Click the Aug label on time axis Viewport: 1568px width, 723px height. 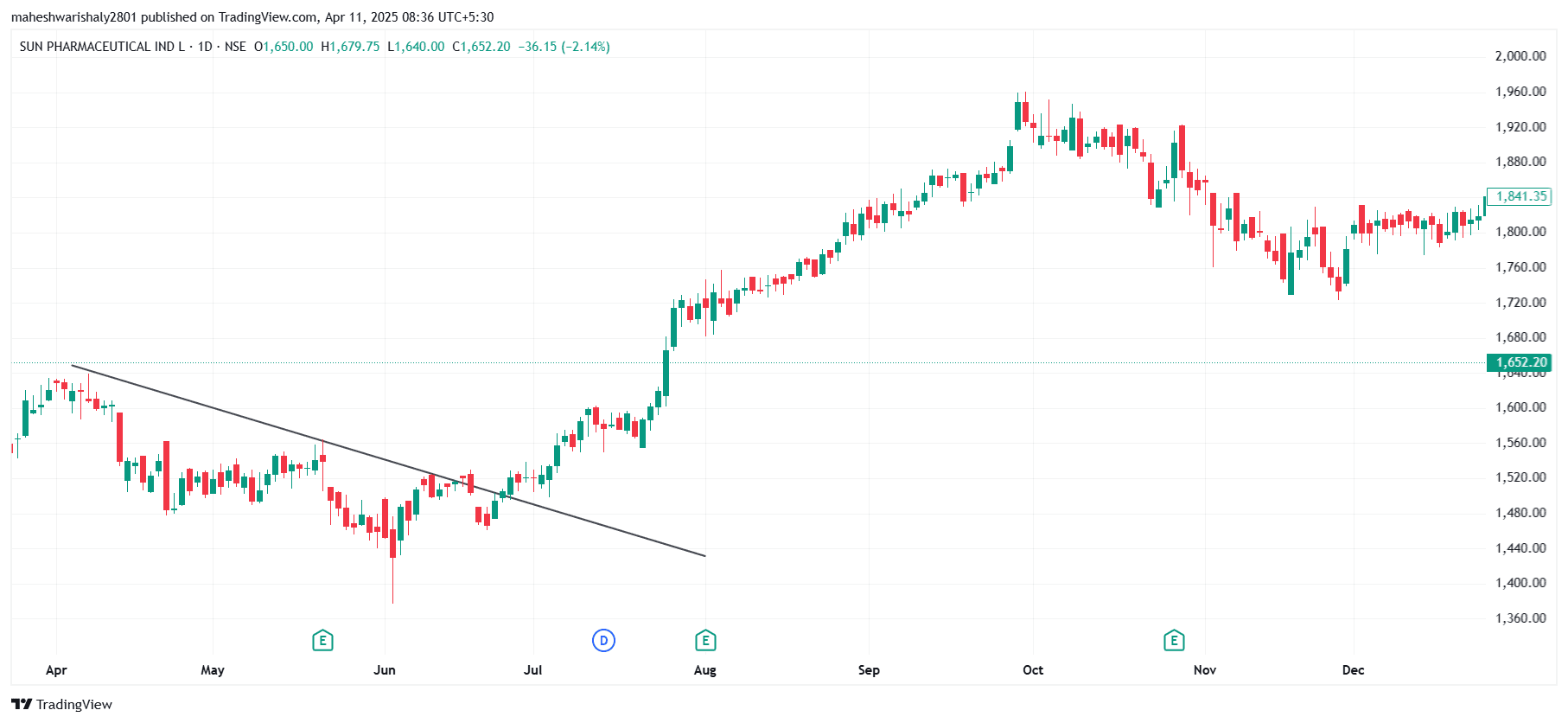(x=705, y=670)
